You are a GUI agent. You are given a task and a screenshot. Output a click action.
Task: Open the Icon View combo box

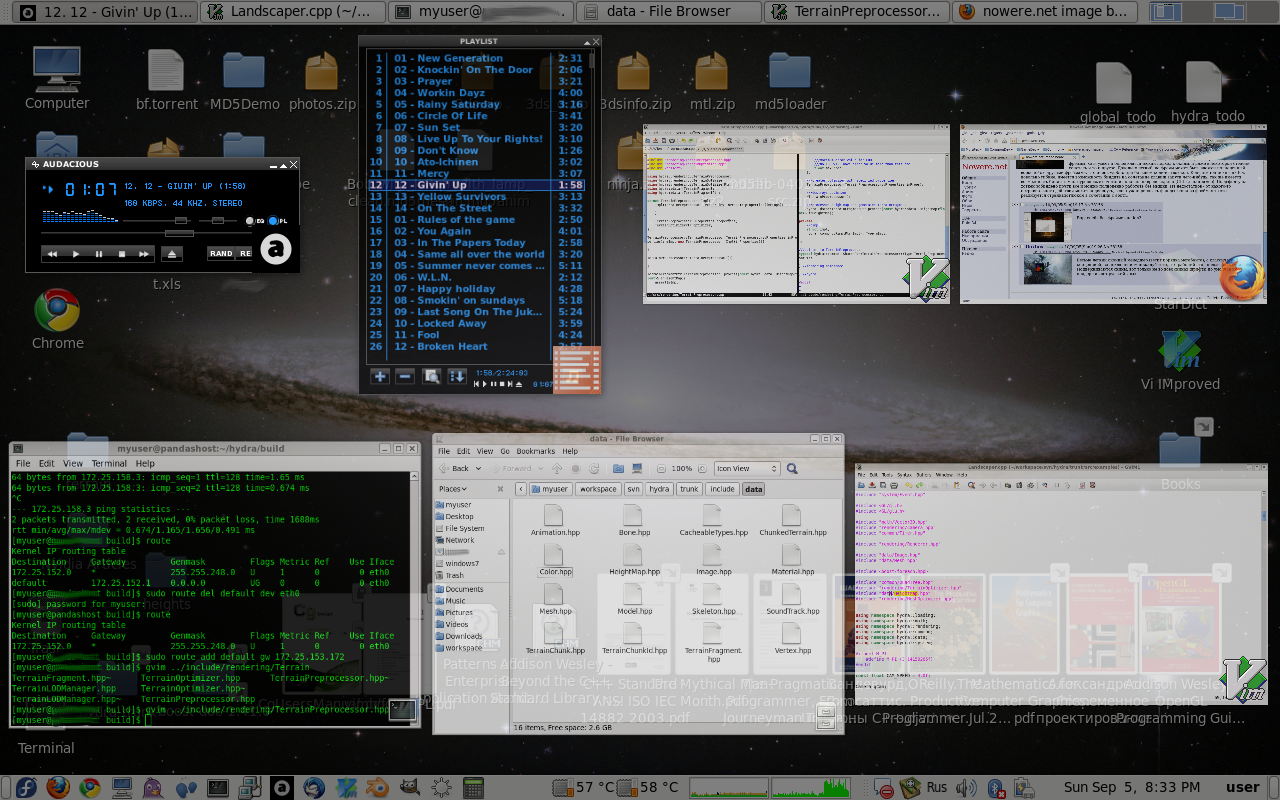pyautogui.click(x=746, y=468)
